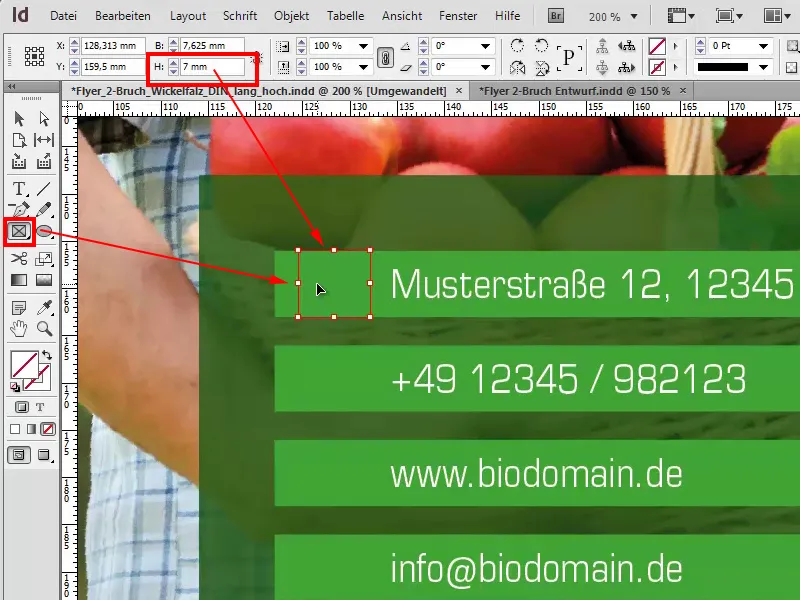Open Adobe Bridge via Br icon
The image size is (800, 600).
[556, 16]
